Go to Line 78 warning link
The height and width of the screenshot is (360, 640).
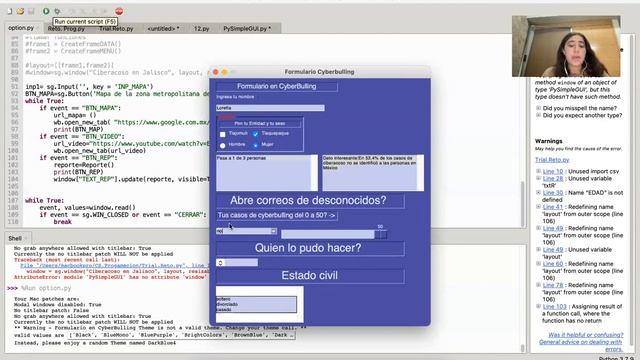click(553, 285)
